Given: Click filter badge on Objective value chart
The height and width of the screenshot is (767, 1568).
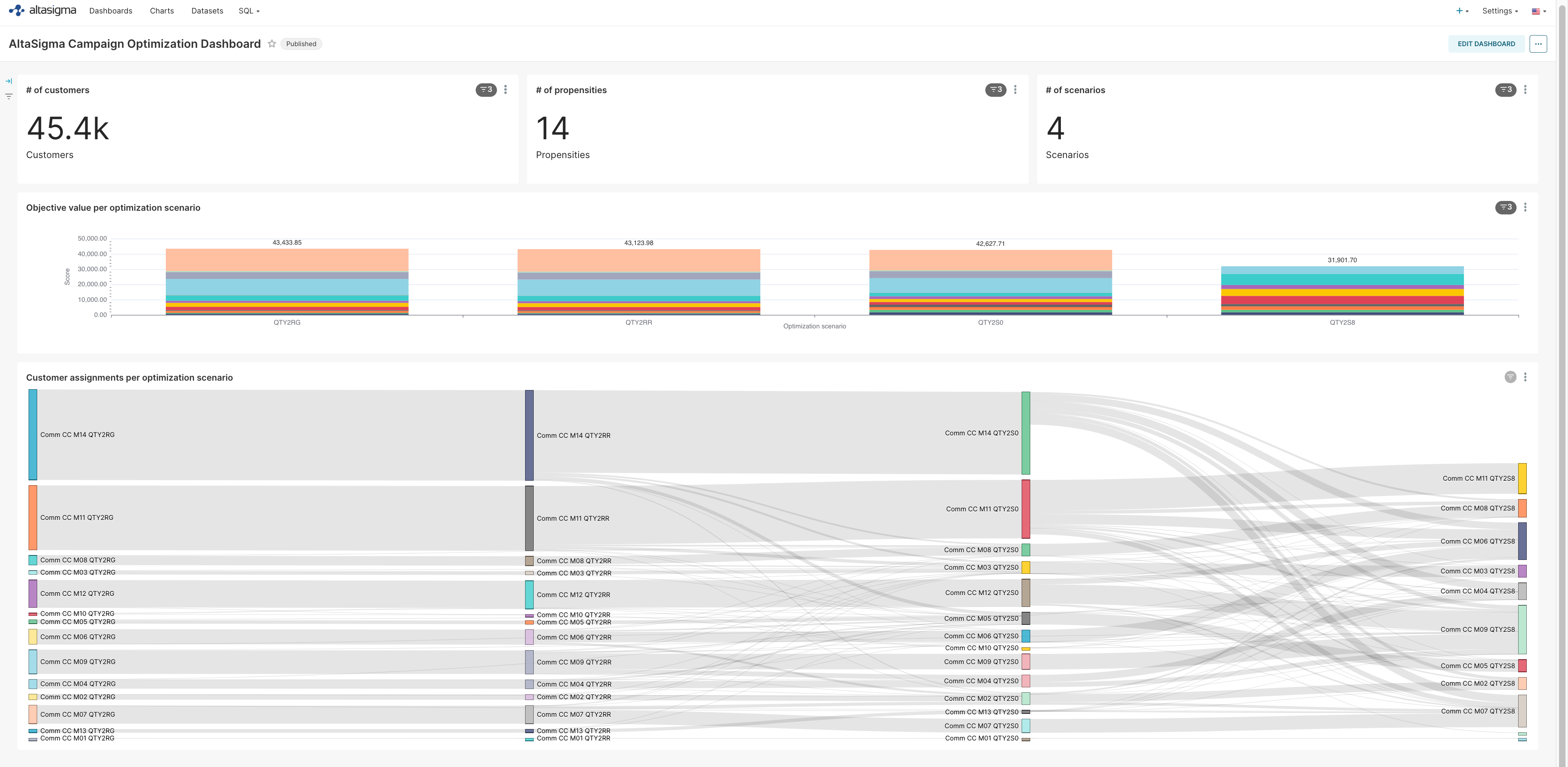Looking at the screenshot, I should click(1505, 207).
